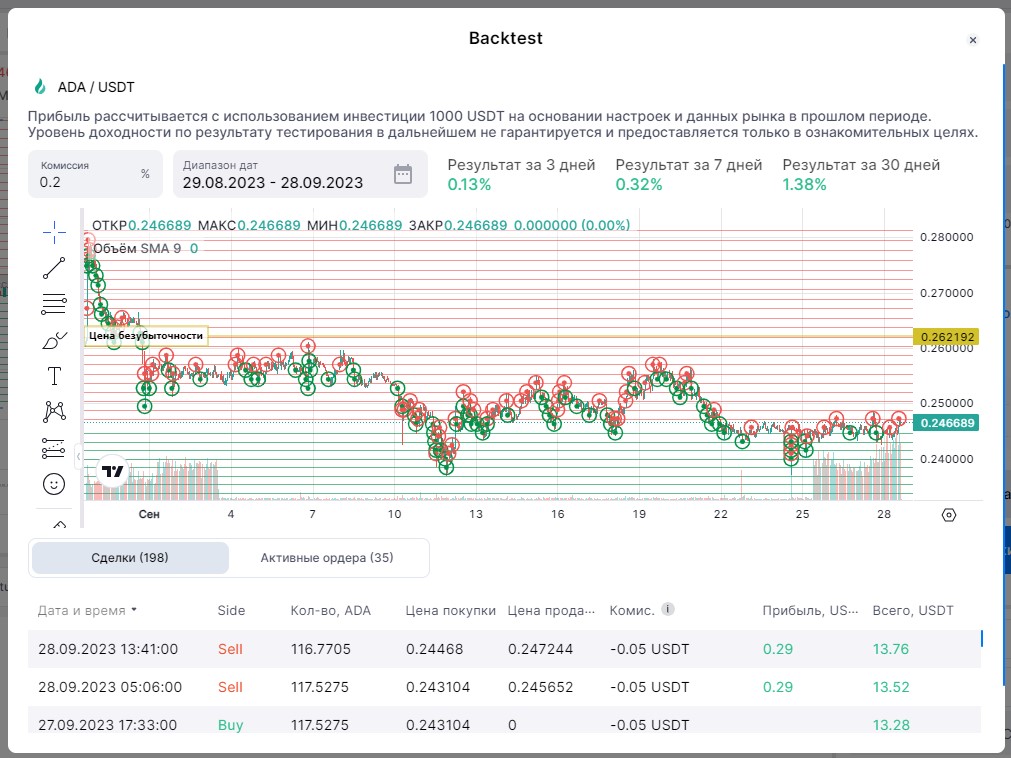Select the trend line drawing tool
This screenshot has width=1011, height=758.
tap(54, 268)
